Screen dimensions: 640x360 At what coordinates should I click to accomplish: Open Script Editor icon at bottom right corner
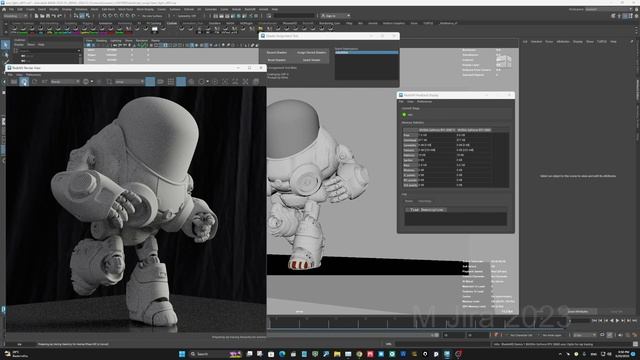tap(635, 344)
